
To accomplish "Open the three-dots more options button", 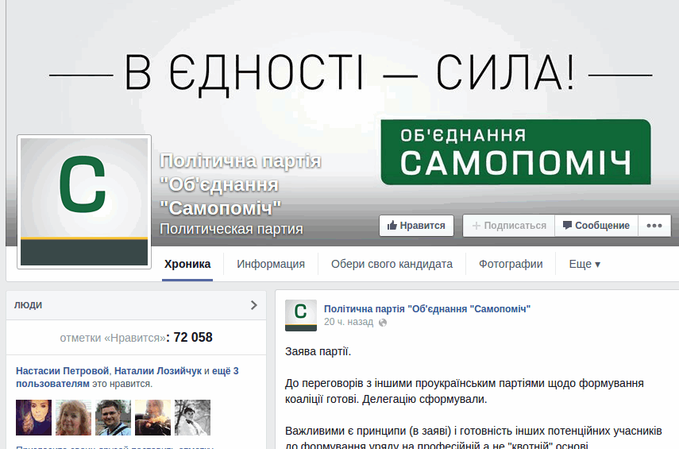I will click(x=654, y=226).
